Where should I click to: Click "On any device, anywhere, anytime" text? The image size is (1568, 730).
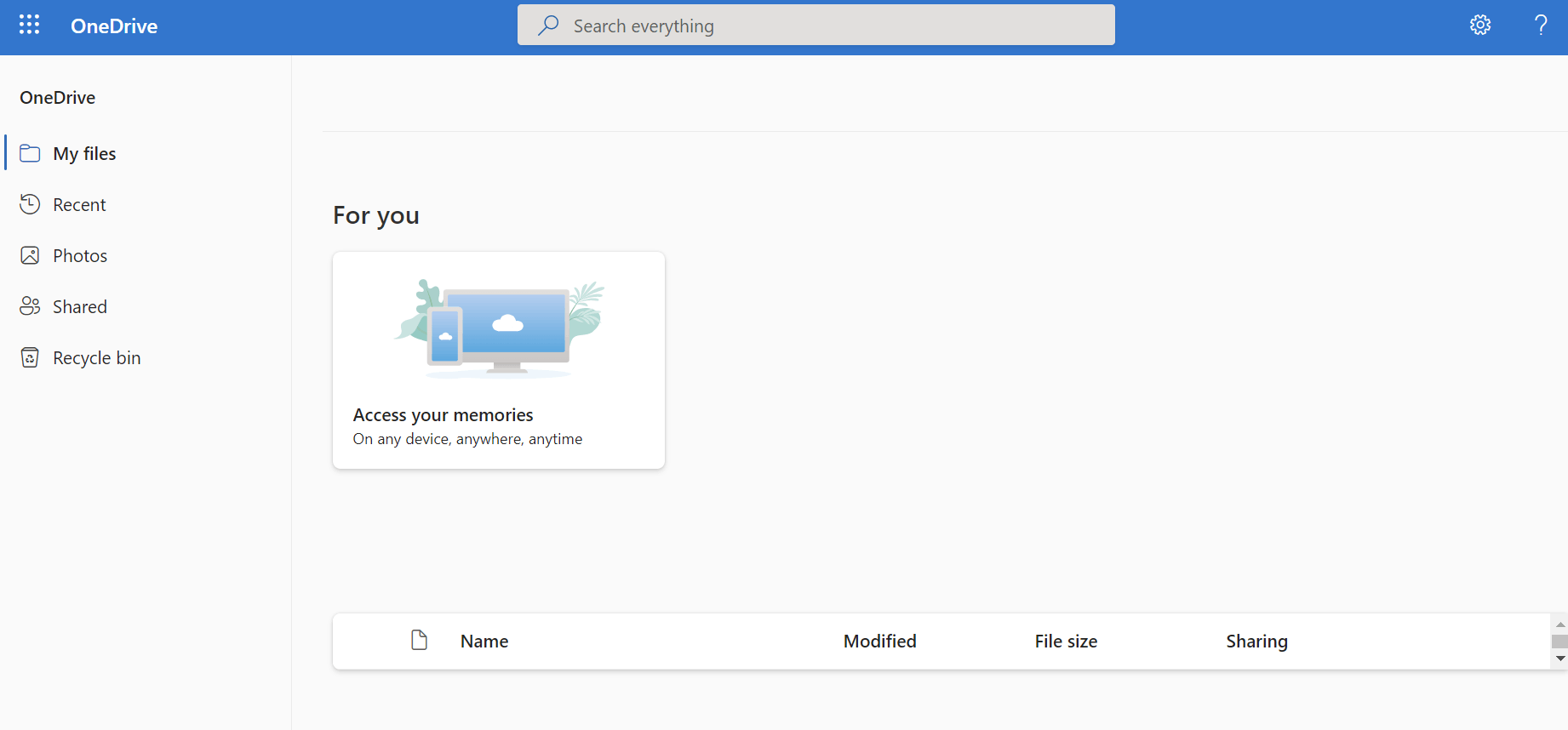tap(468, 439)
